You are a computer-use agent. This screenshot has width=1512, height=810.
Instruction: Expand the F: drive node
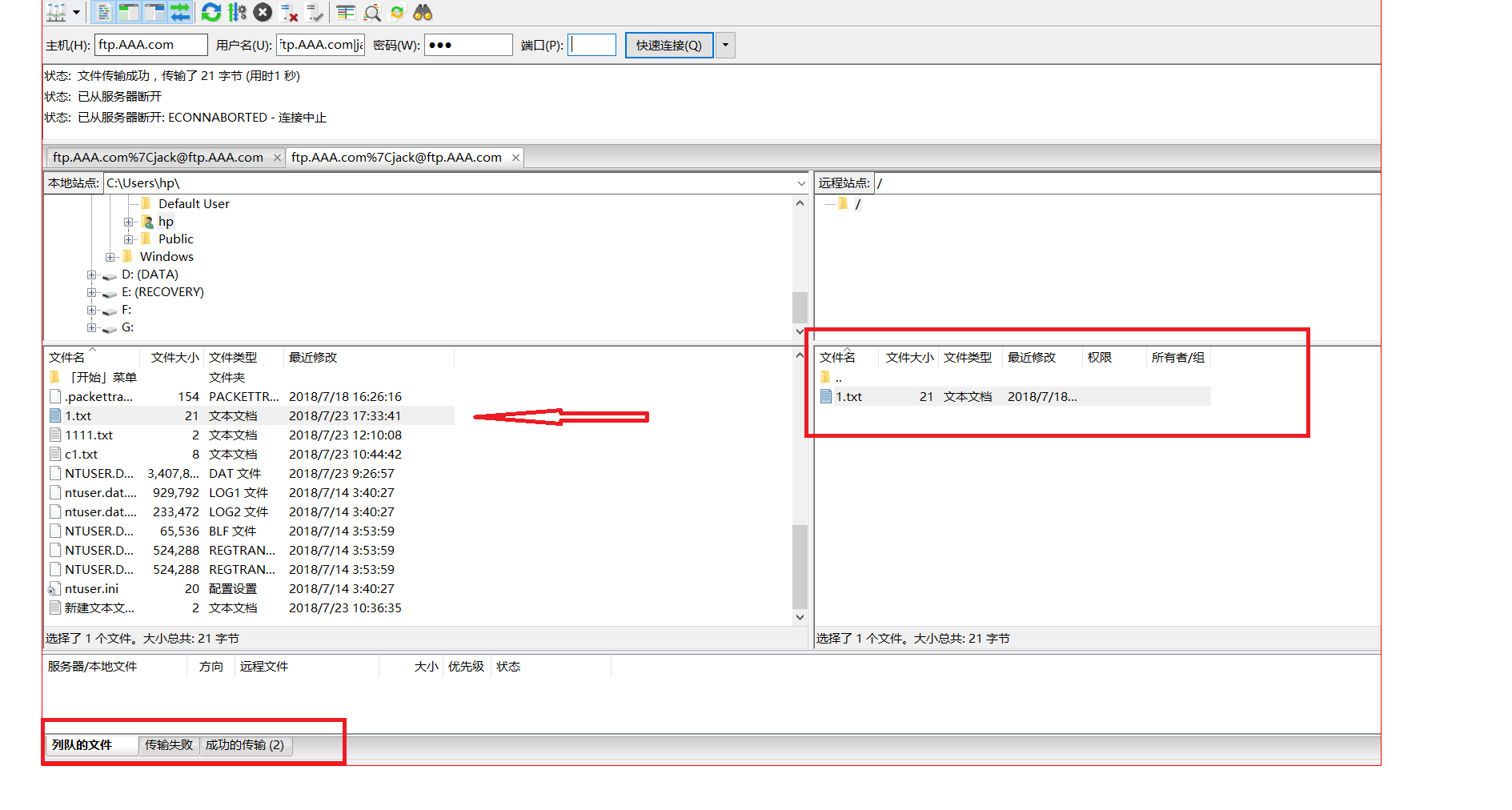pos(91,310)
